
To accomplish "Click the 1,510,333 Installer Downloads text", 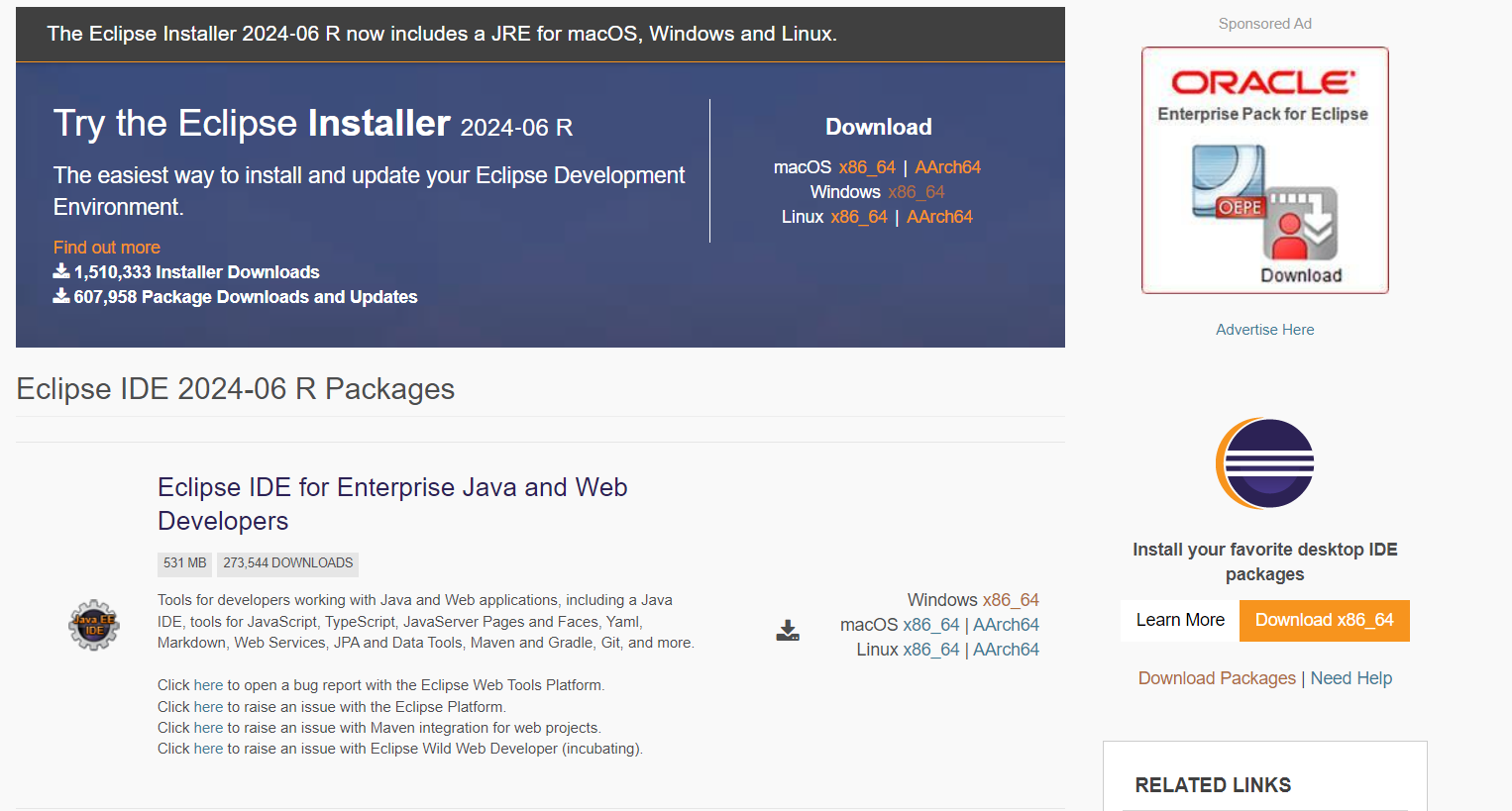I will pyautogui.click(x=197, y=272).
